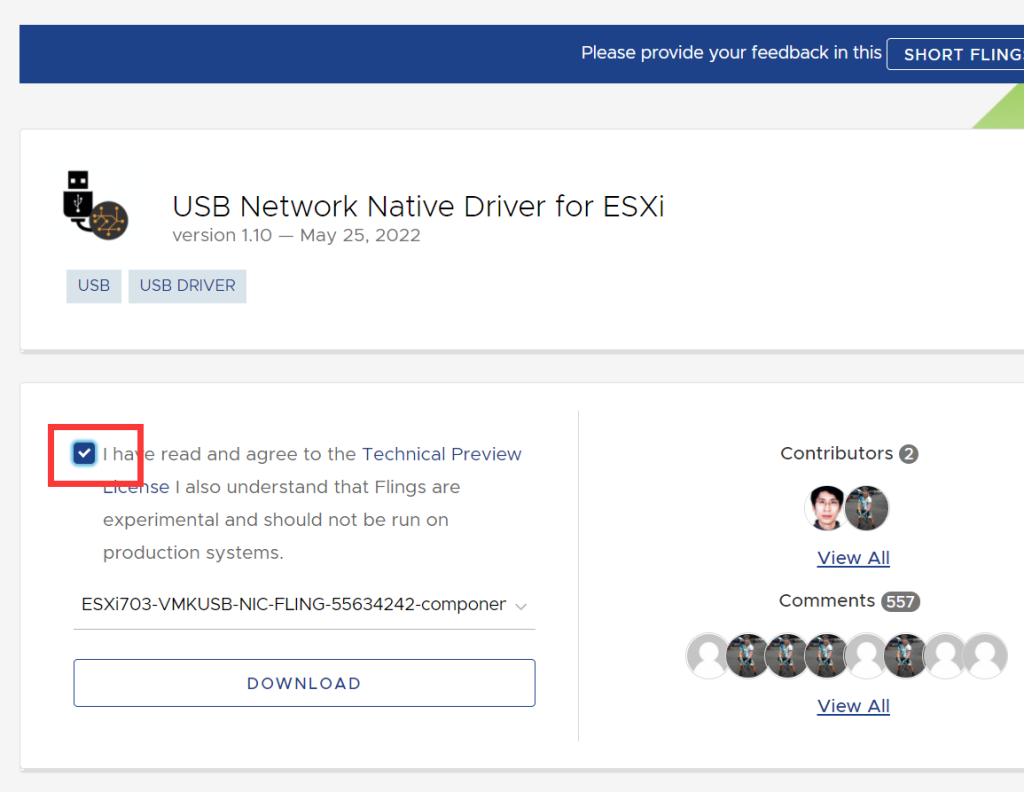The height and width of the screenshot is (792, 1024).
Task: Click View All under Comments
Action: click(853, 705)
